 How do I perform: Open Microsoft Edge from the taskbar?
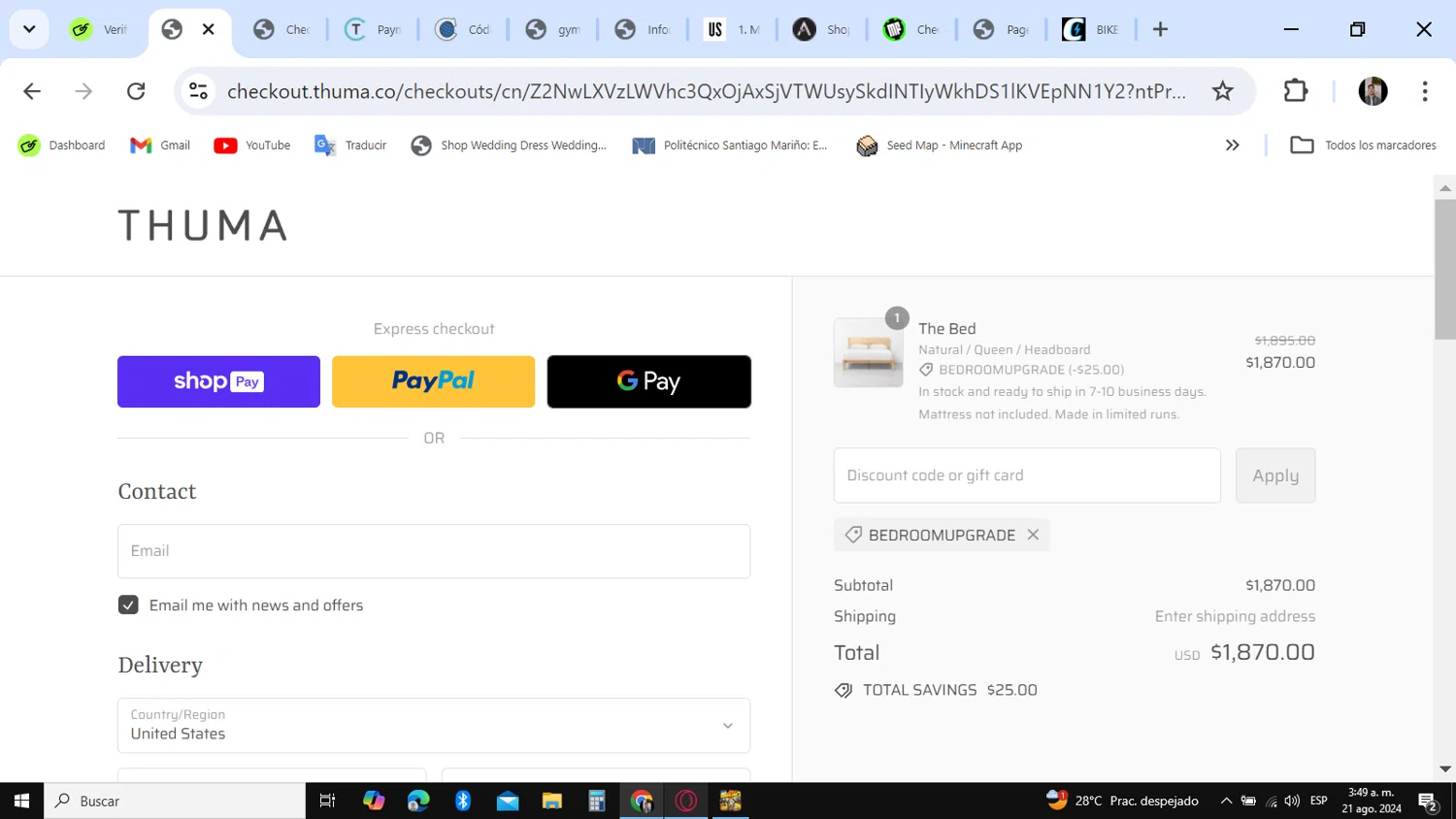pos(418,801)
